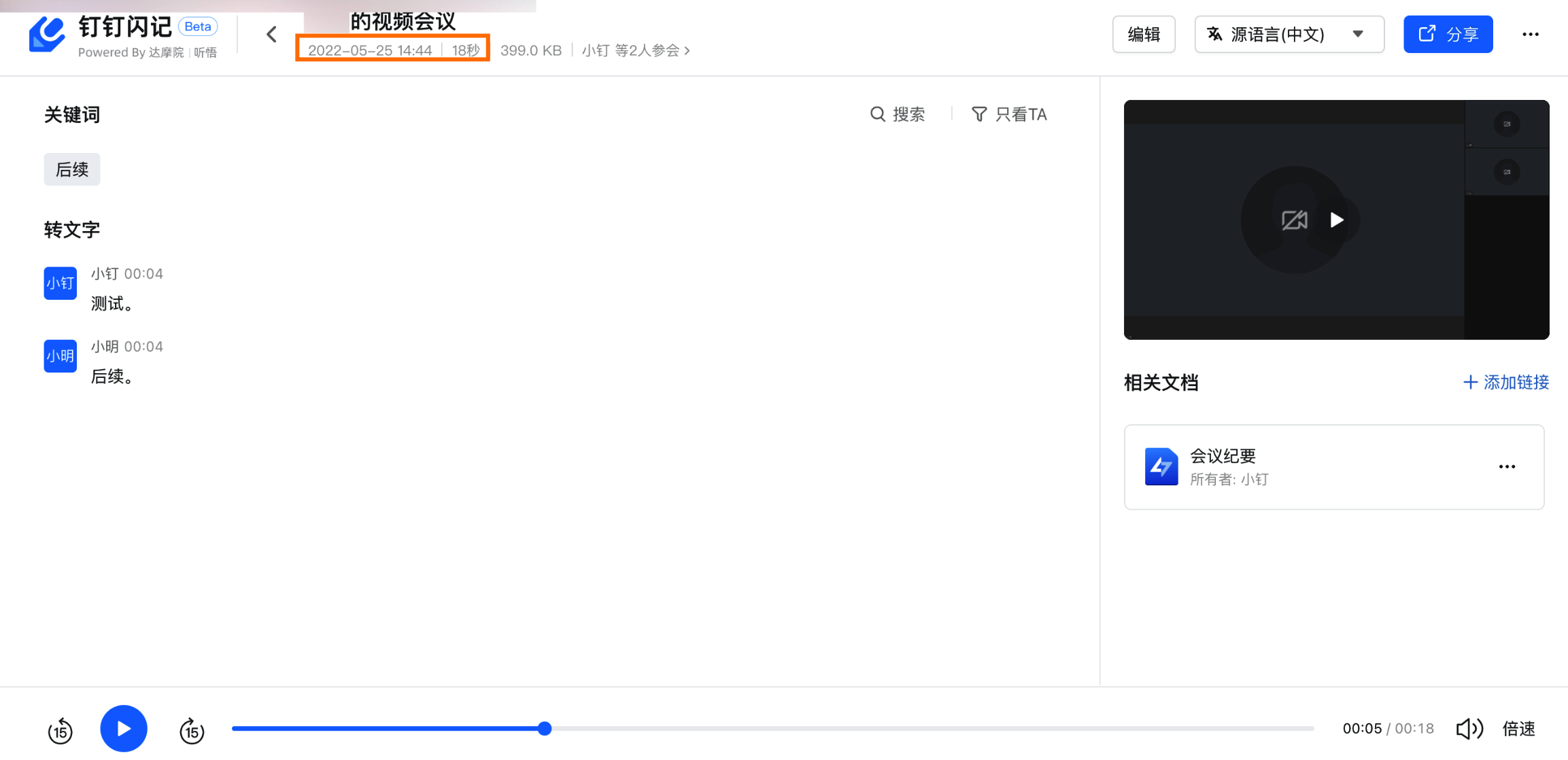
Task: Click the 添加链接 link
Action: click(x=1505, y=382)
